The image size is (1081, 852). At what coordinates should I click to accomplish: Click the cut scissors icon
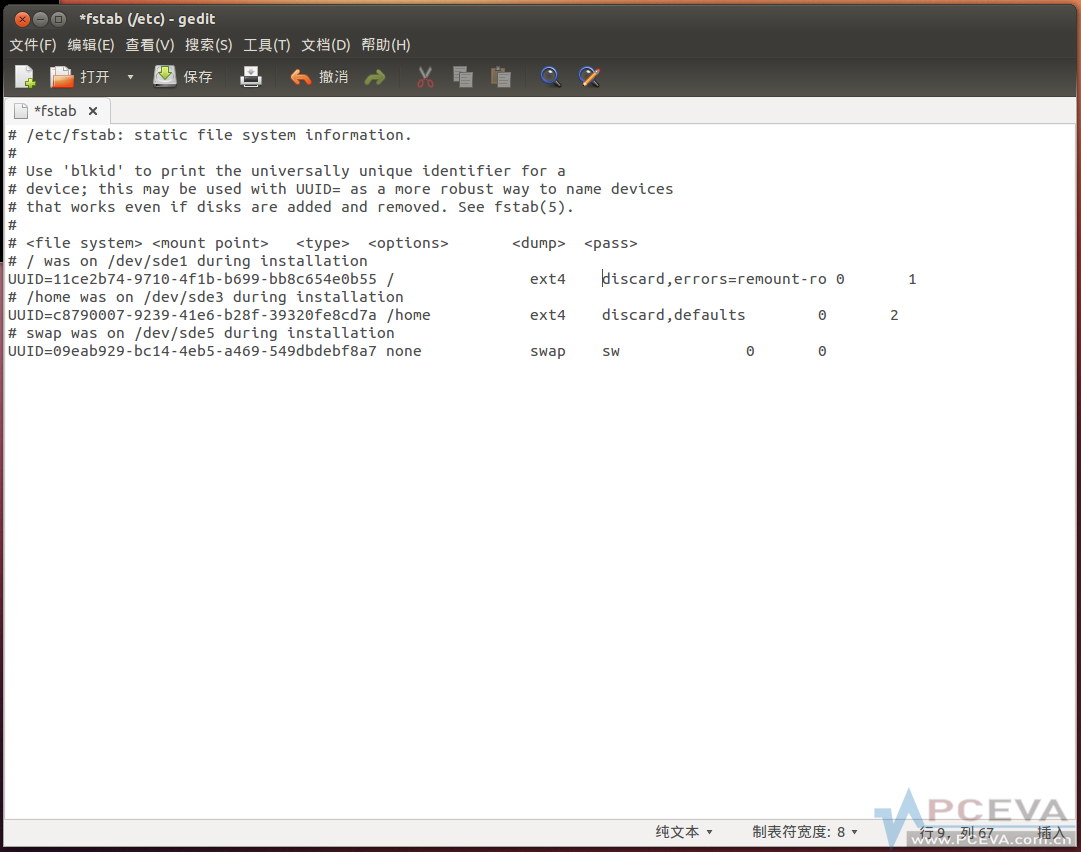(426, 77)
